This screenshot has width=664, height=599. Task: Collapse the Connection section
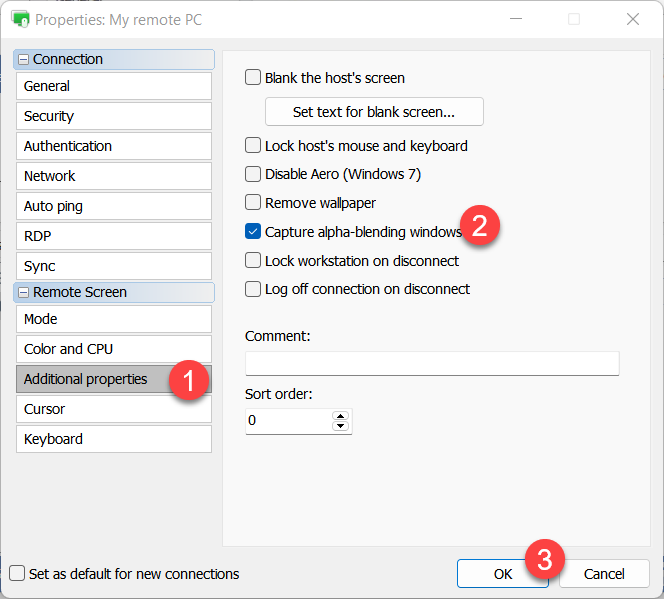[24, 60]
